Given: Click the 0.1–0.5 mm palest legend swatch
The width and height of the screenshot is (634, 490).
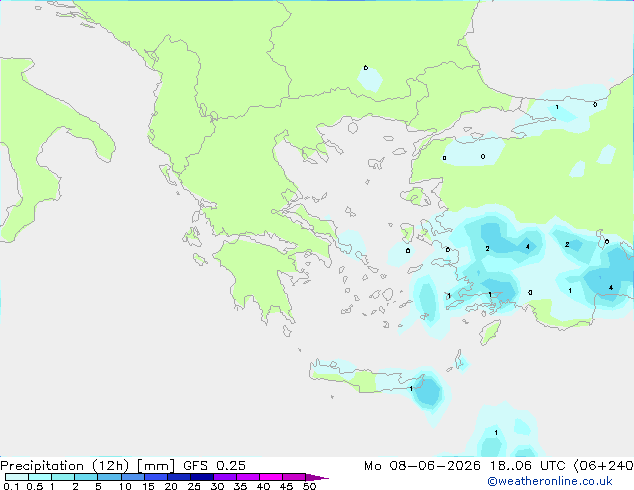Looking at the screenshot, I should (17, 477).
